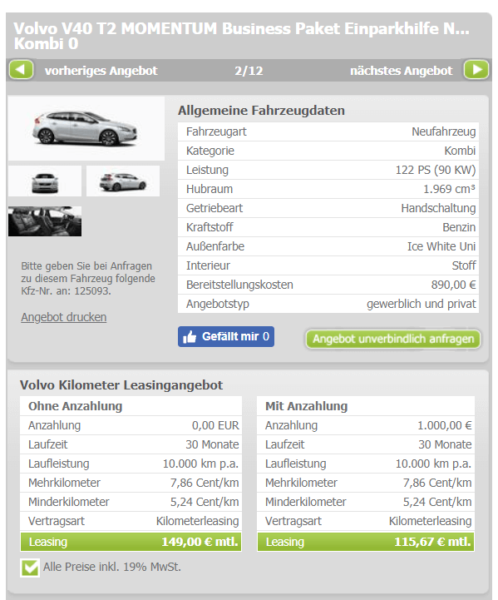
Task: Click the Benzin fuel value
Action: (x=459, y=227)
